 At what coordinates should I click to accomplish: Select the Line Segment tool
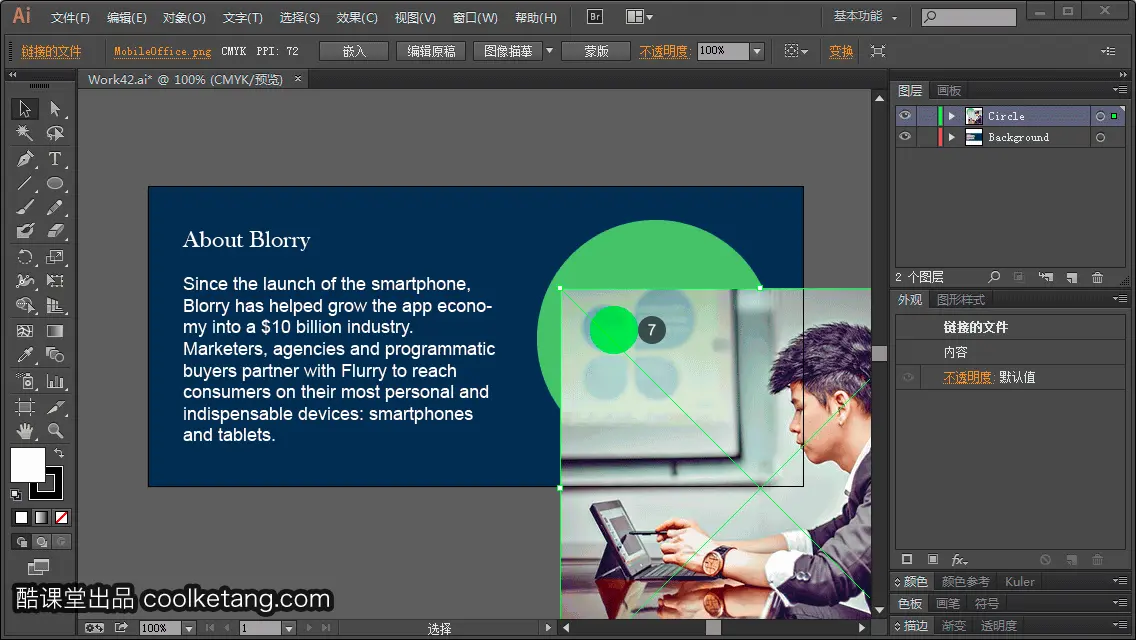[x=25, y=183]
